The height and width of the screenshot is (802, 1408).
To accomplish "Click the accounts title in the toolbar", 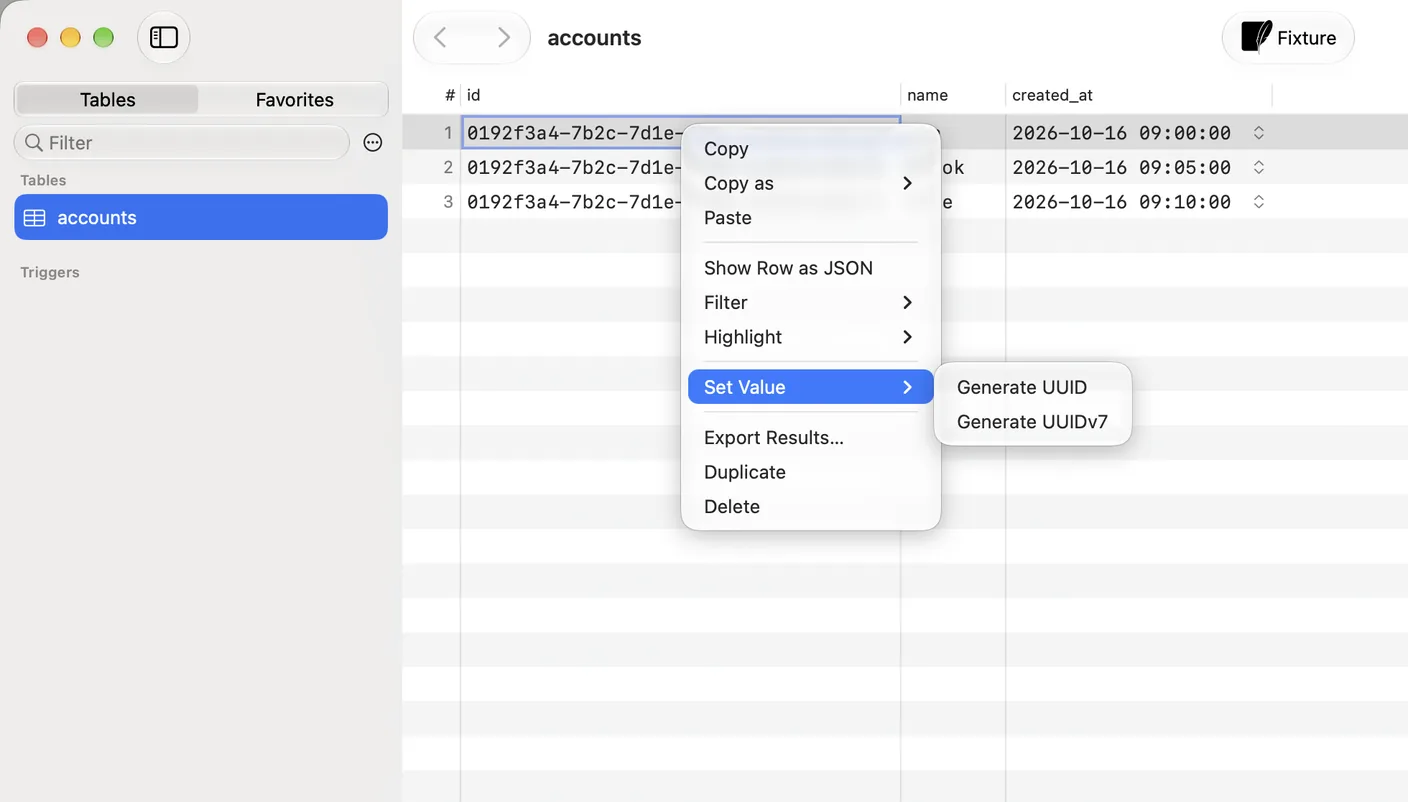I will tap(594, 38).
